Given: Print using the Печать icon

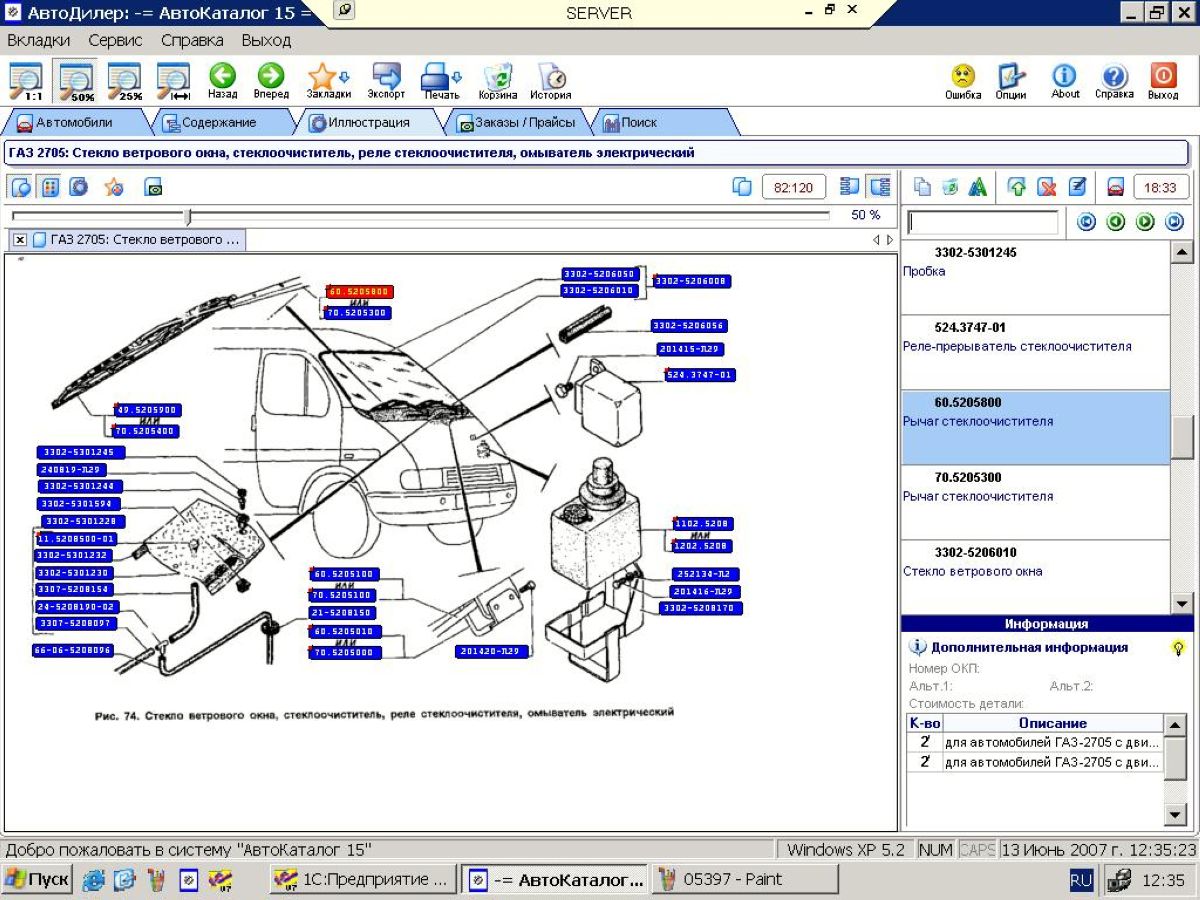Looking at the screenshot, I should 441,80.
